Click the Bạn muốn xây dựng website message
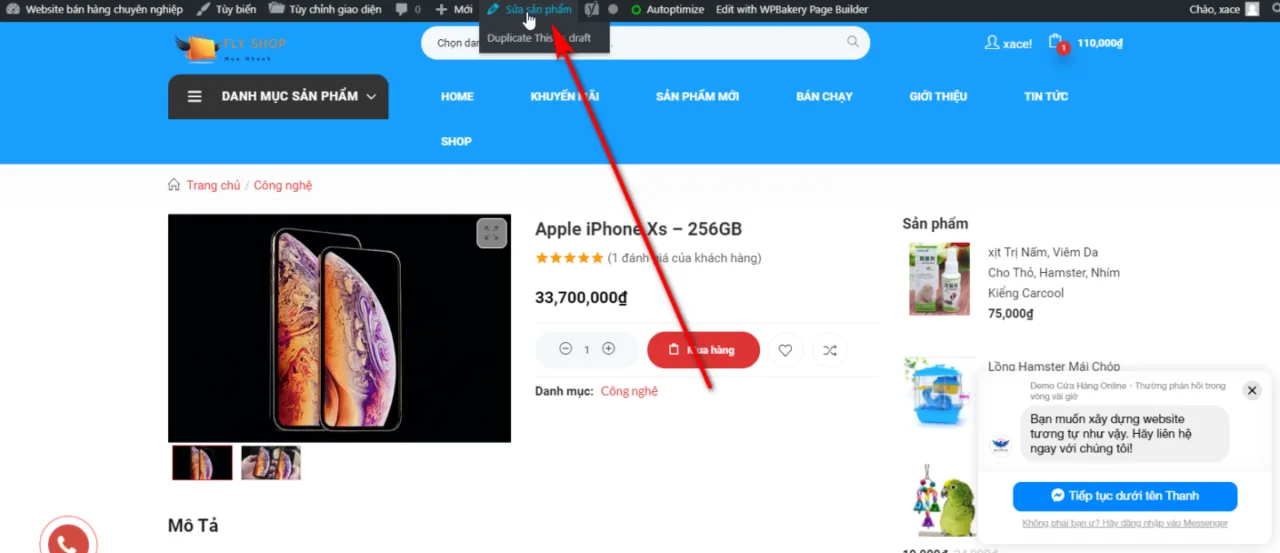The height and width of the screenshot is (553, 1280). pyautogui.click(x=1125, y=434)
